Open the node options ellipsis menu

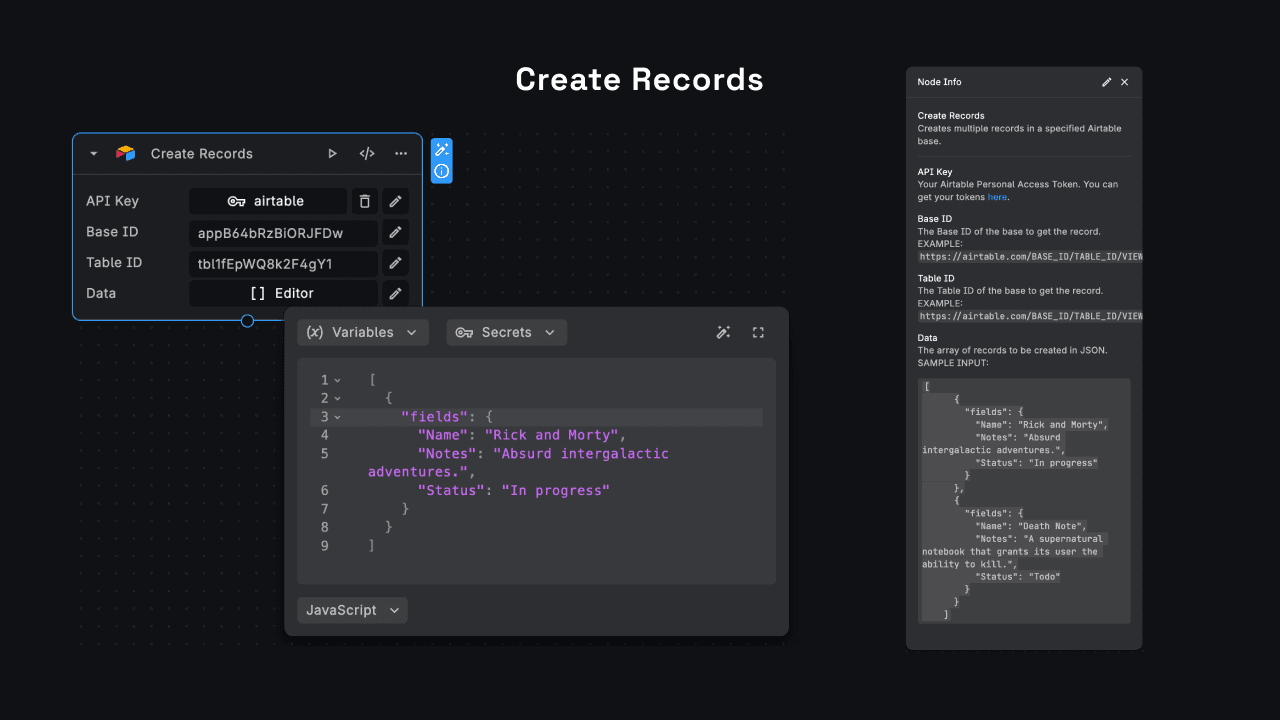coord(399,153)
